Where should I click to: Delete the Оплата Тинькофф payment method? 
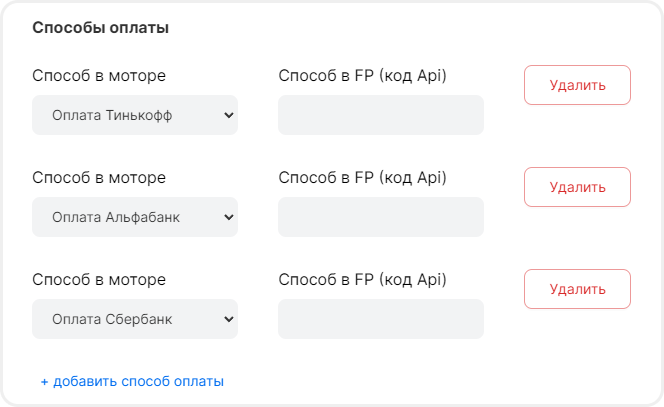click(577, 85)
